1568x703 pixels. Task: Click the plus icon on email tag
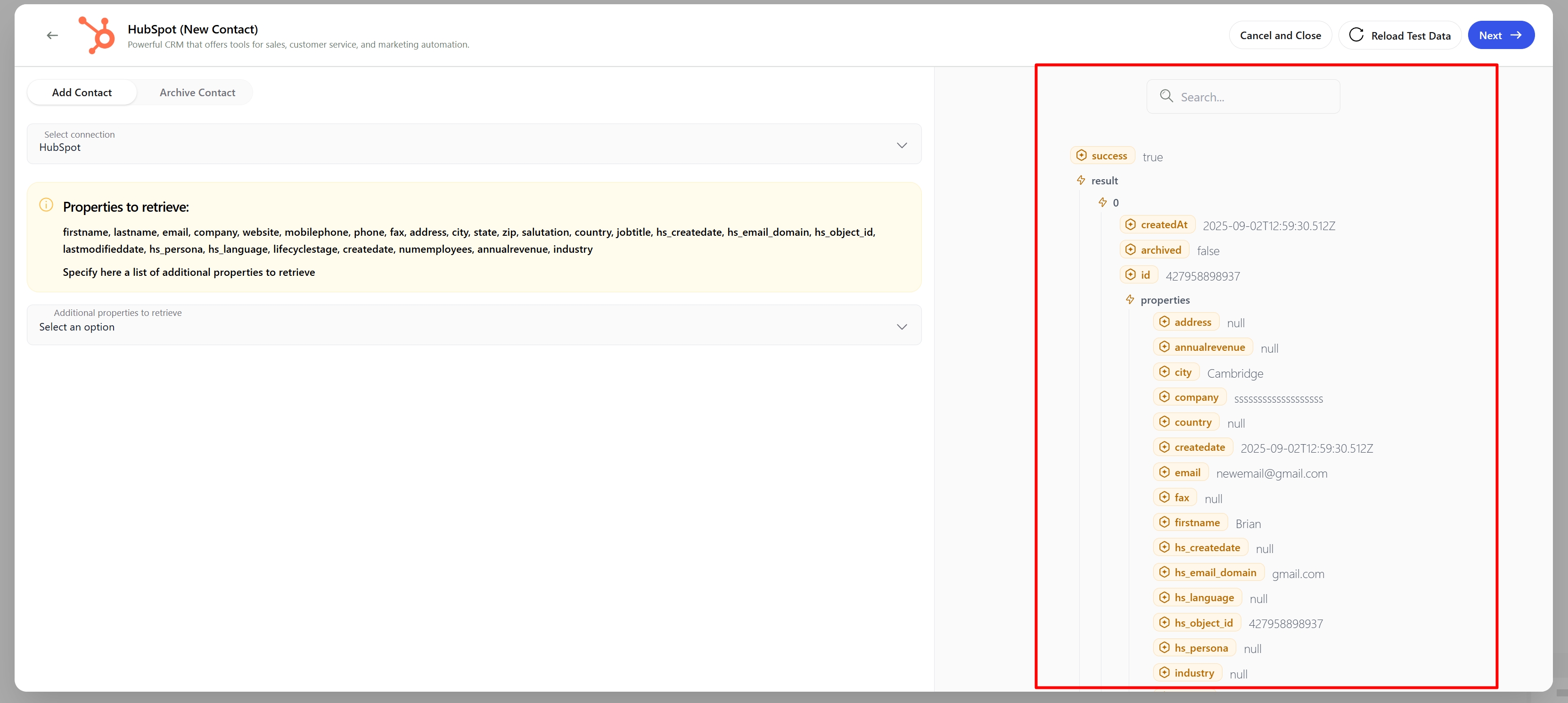[1164, 472]
